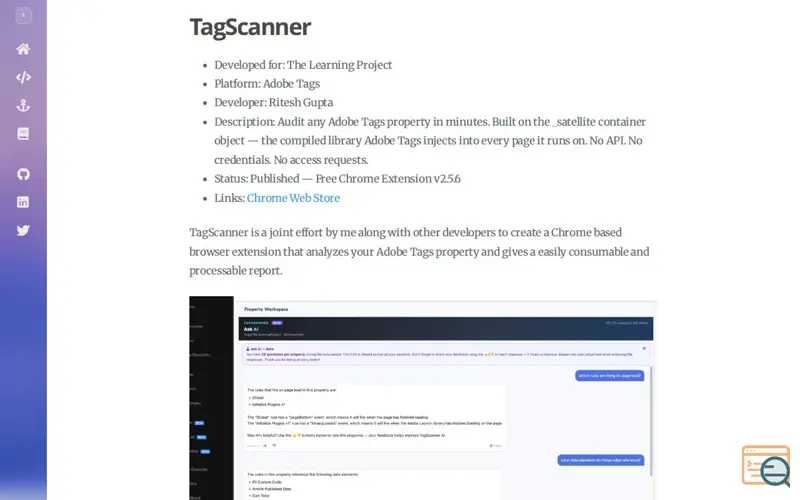Open the TagScanner Ask AI screenshot
Image resolution: width=800 pixels, height=500 pixels.
coord(422,398)
